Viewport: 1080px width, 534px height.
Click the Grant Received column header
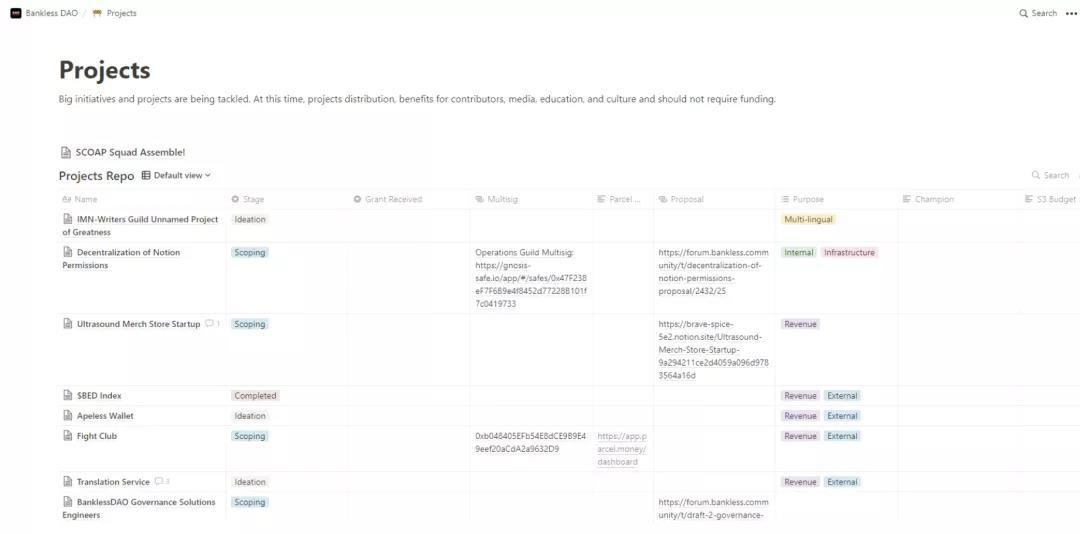(x=393, y=199)
